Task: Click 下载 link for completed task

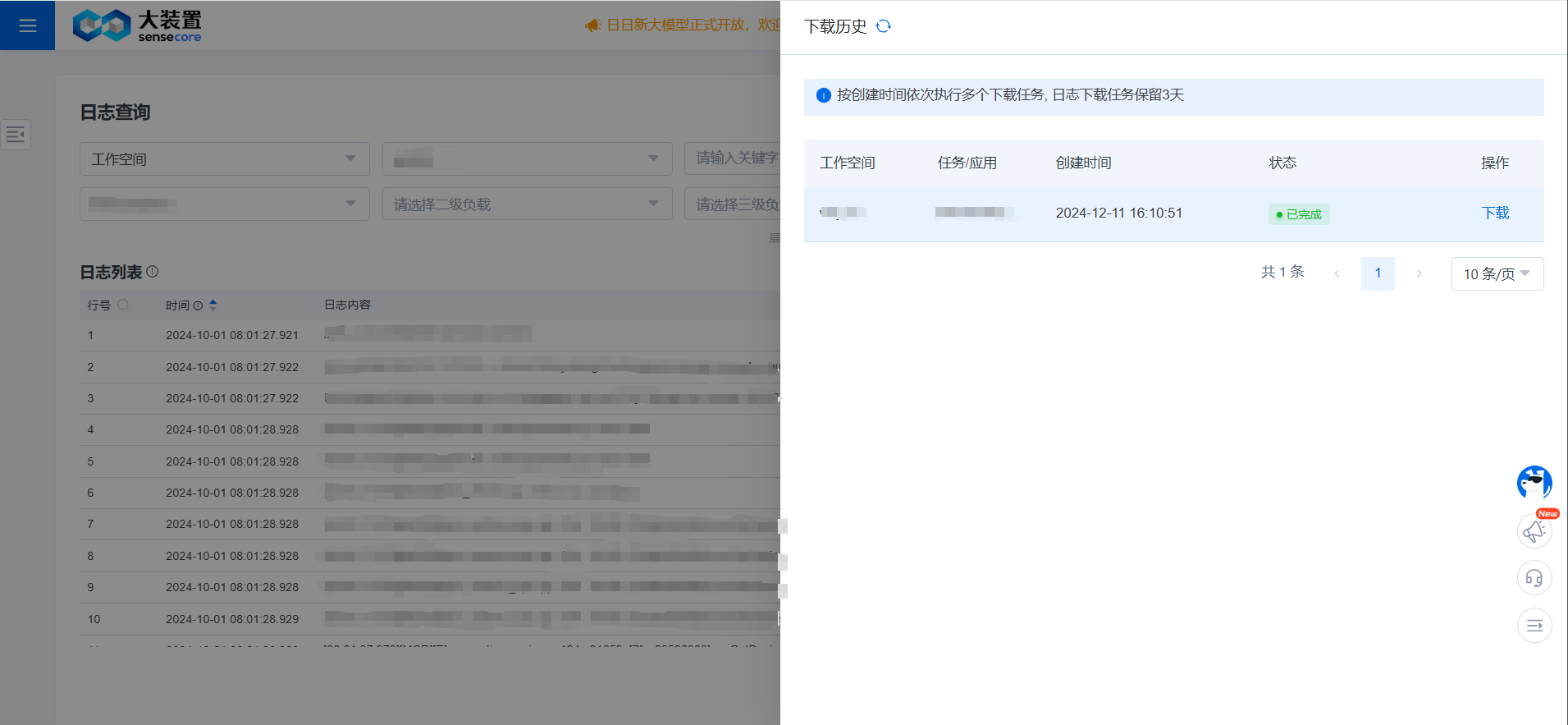Action: click(1495, 213)
